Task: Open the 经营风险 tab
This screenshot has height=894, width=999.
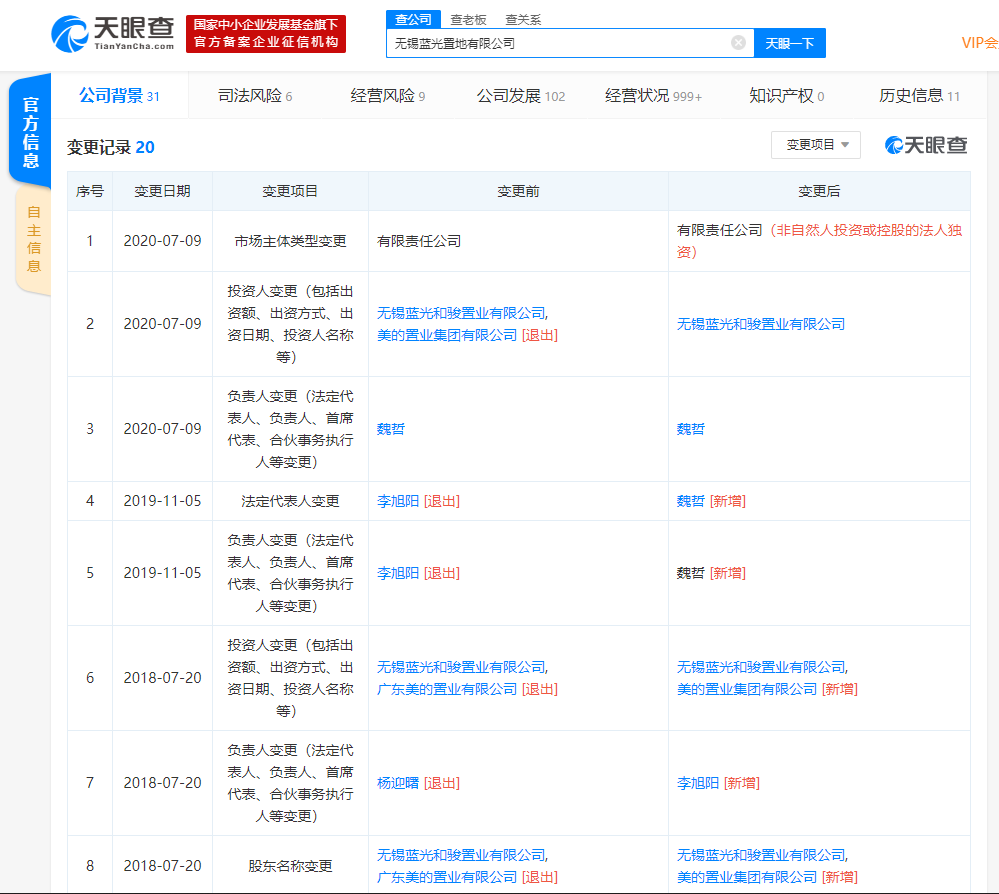Action: click(x=383, y=96)
